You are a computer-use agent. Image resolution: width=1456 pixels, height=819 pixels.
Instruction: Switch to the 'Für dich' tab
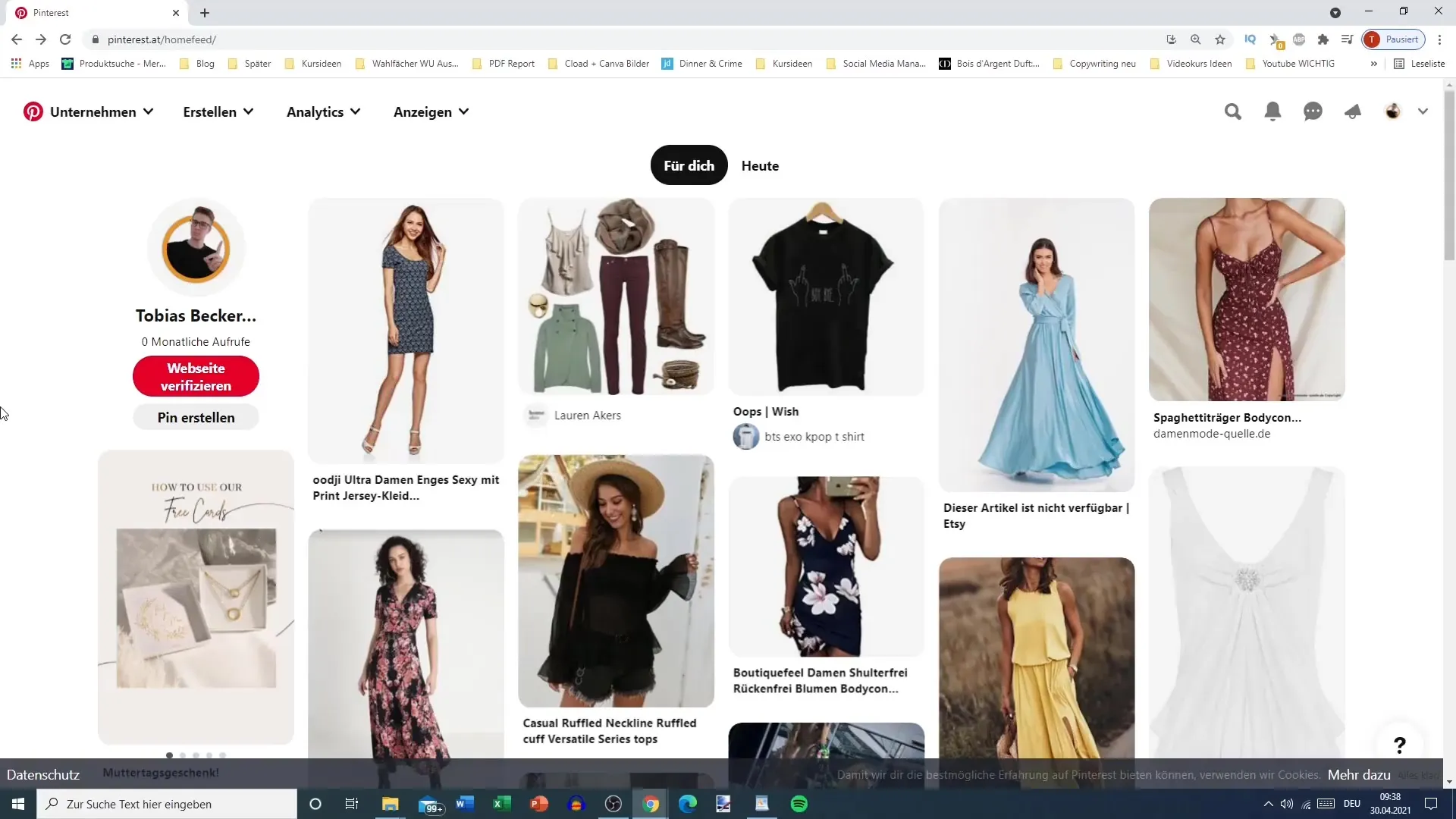point(689,166)
